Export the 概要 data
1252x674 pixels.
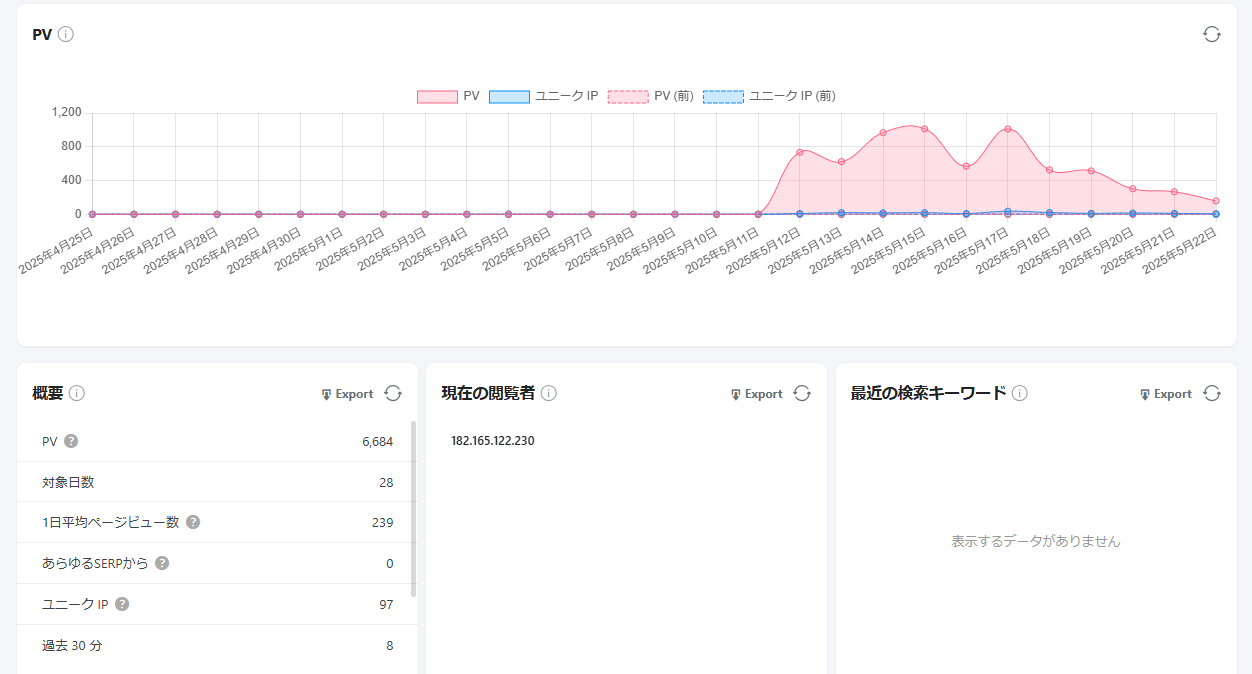(x=347, y=394)
